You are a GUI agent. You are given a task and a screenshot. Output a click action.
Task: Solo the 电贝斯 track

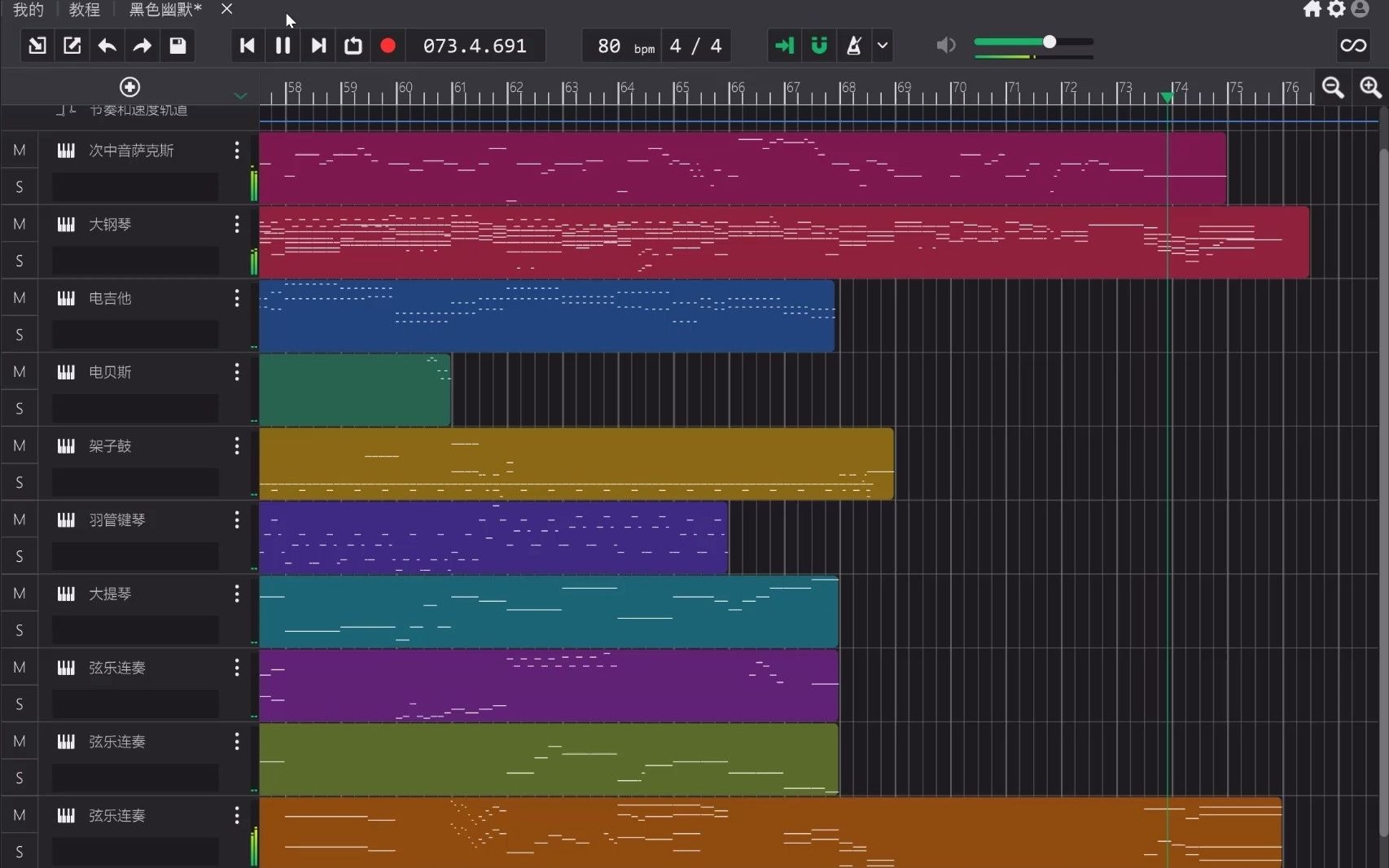[20, 408]
